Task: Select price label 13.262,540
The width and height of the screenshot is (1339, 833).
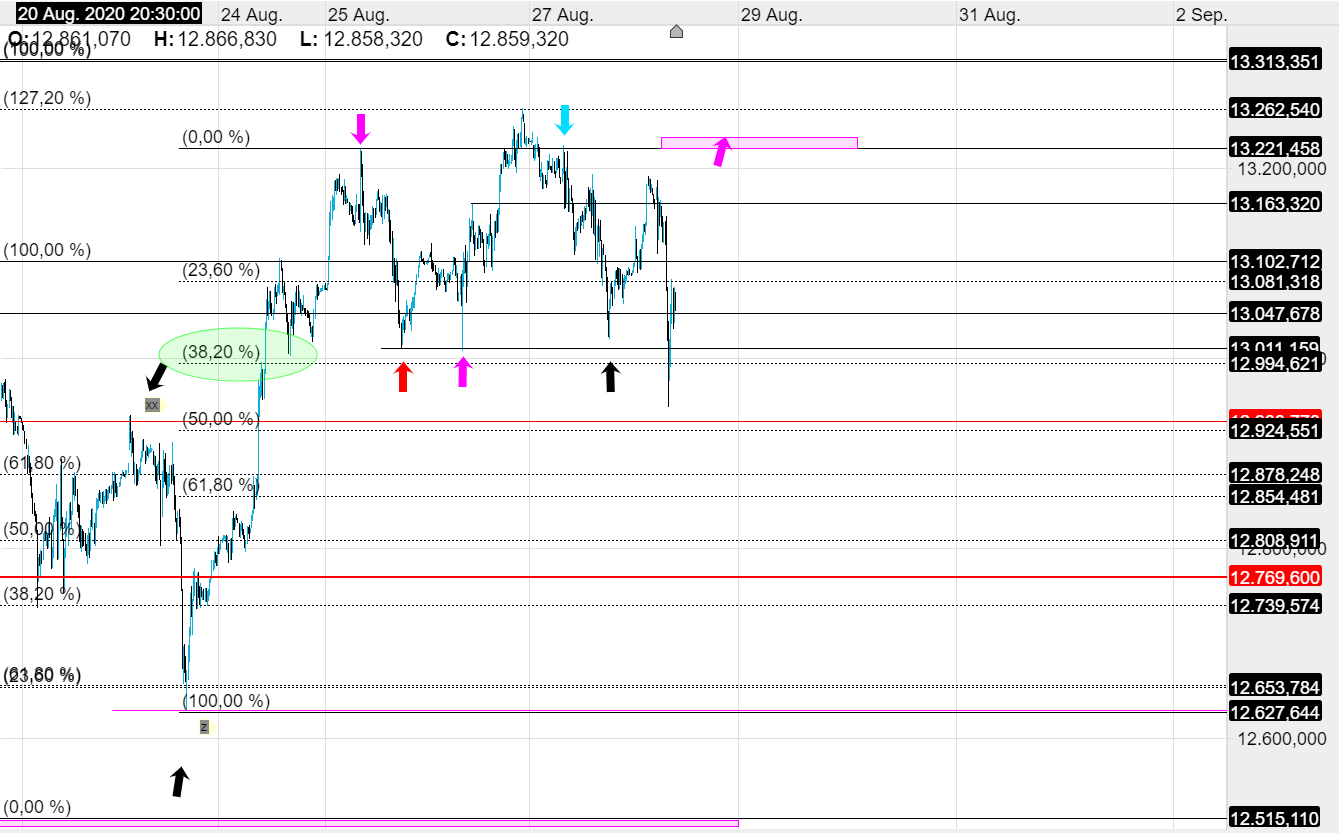Action: 1275,110
